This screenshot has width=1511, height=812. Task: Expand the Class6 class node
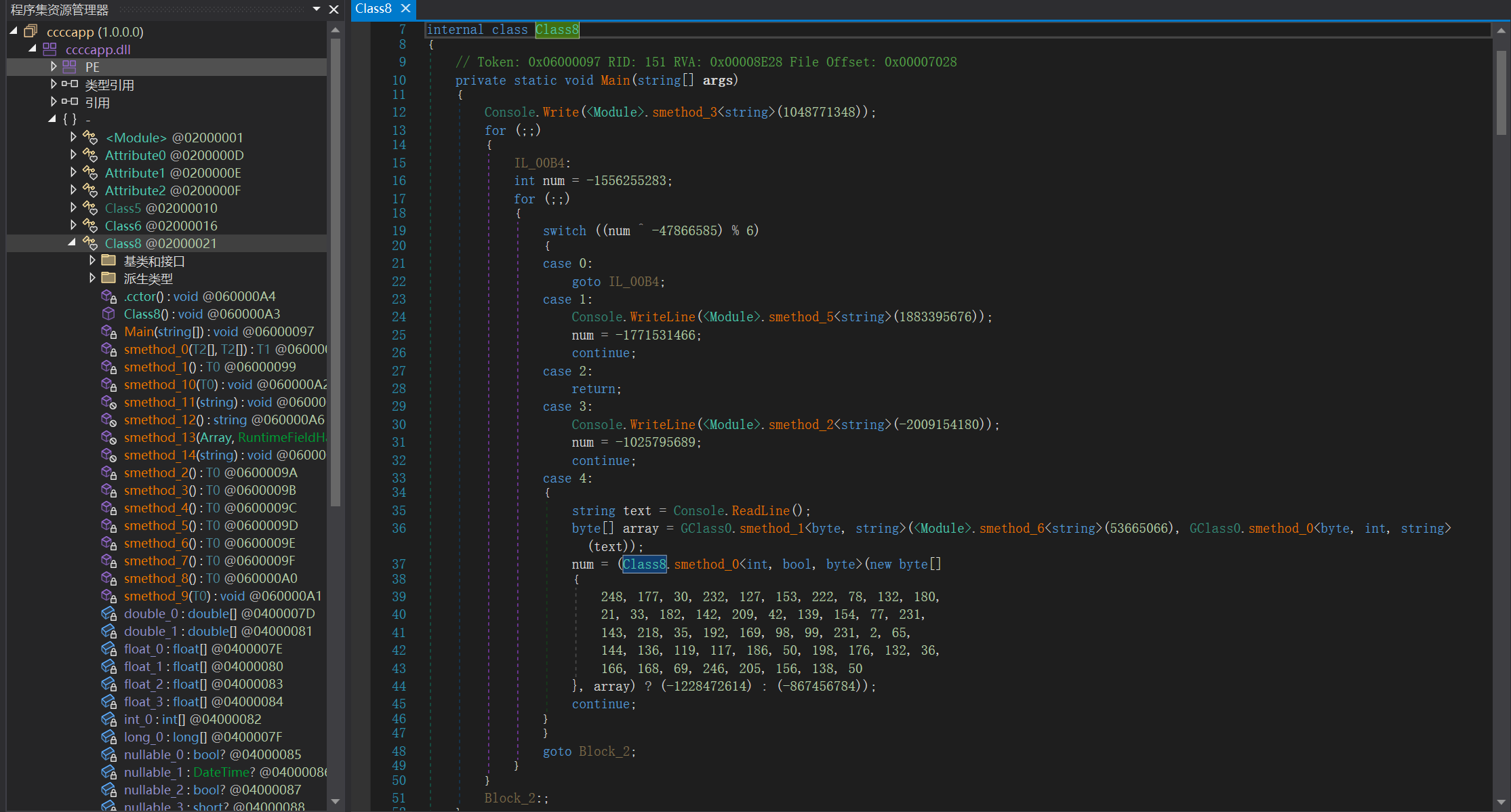(x=73, y=225)
